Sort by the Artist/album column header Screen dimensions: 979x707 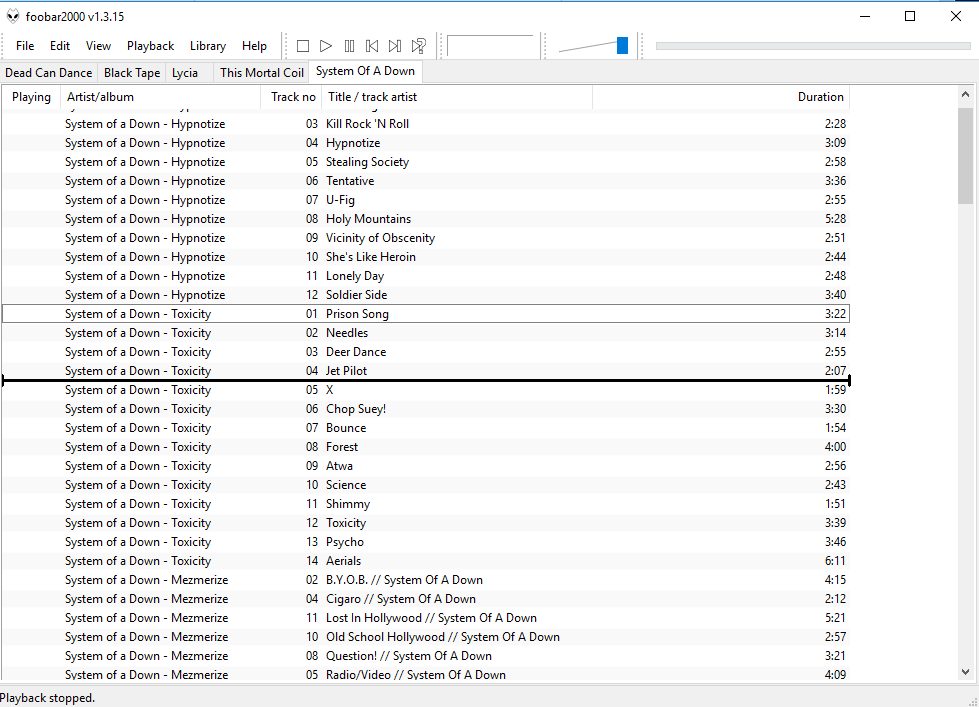point(160,97)
